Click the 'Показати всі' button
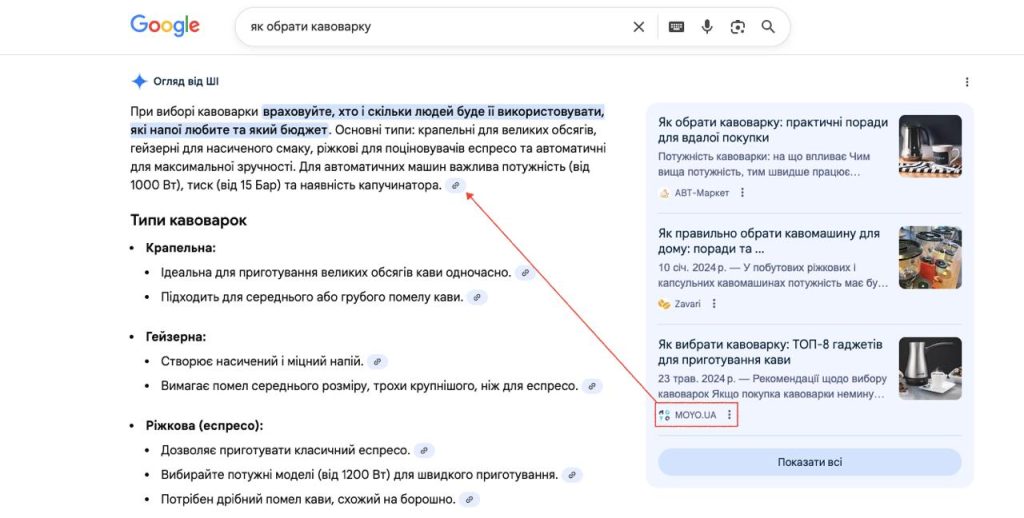The height and width of the screenshot is (518, 1024). 810,462
